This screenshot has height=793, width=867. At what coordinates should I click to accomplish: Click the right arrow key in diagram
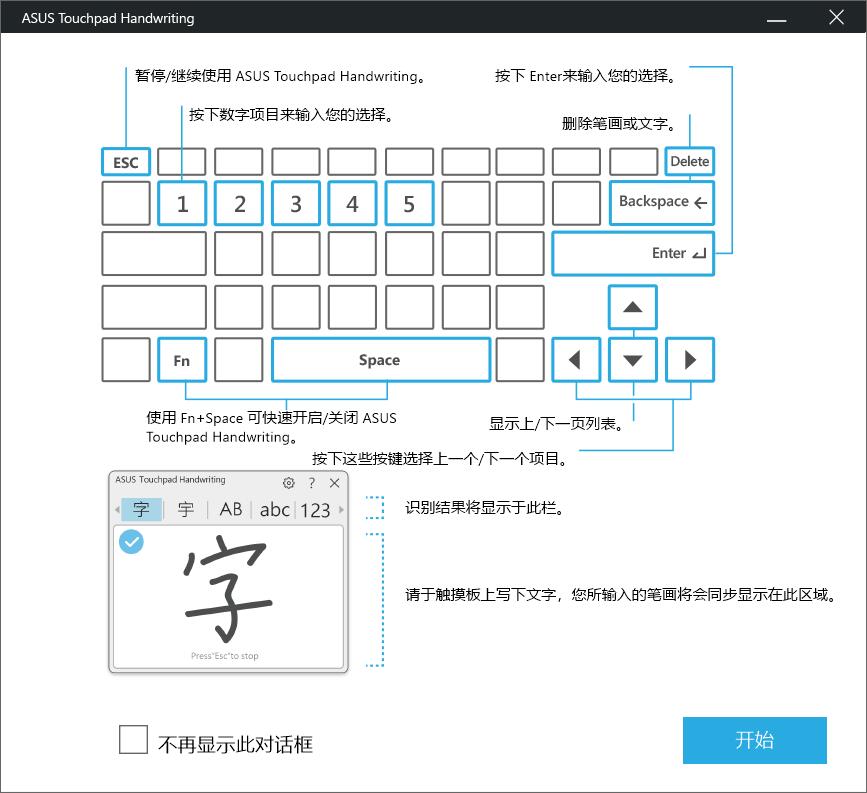[690, 360]
